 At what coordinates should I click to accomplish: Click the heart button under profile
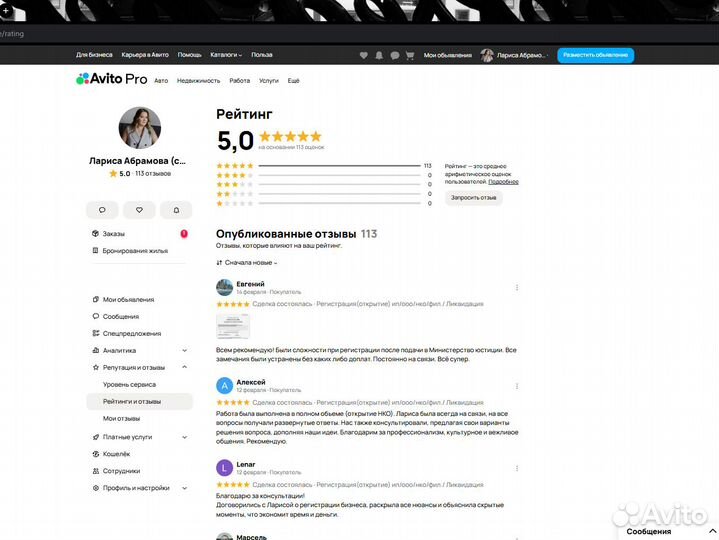pos(139,210)
